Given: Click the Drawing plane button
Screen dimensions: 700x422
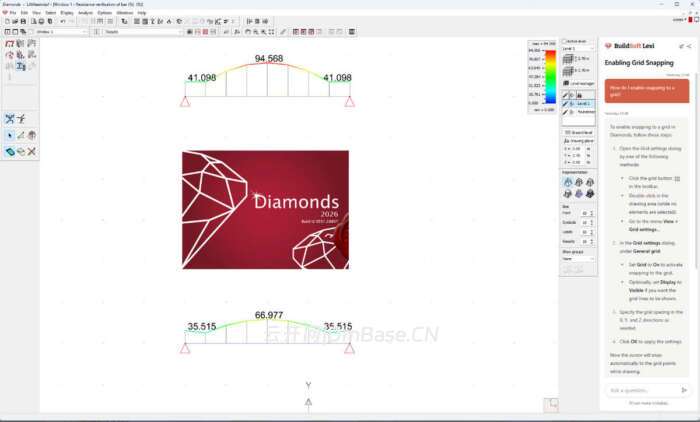Looking at the screenshot, I should click(579, 141).
